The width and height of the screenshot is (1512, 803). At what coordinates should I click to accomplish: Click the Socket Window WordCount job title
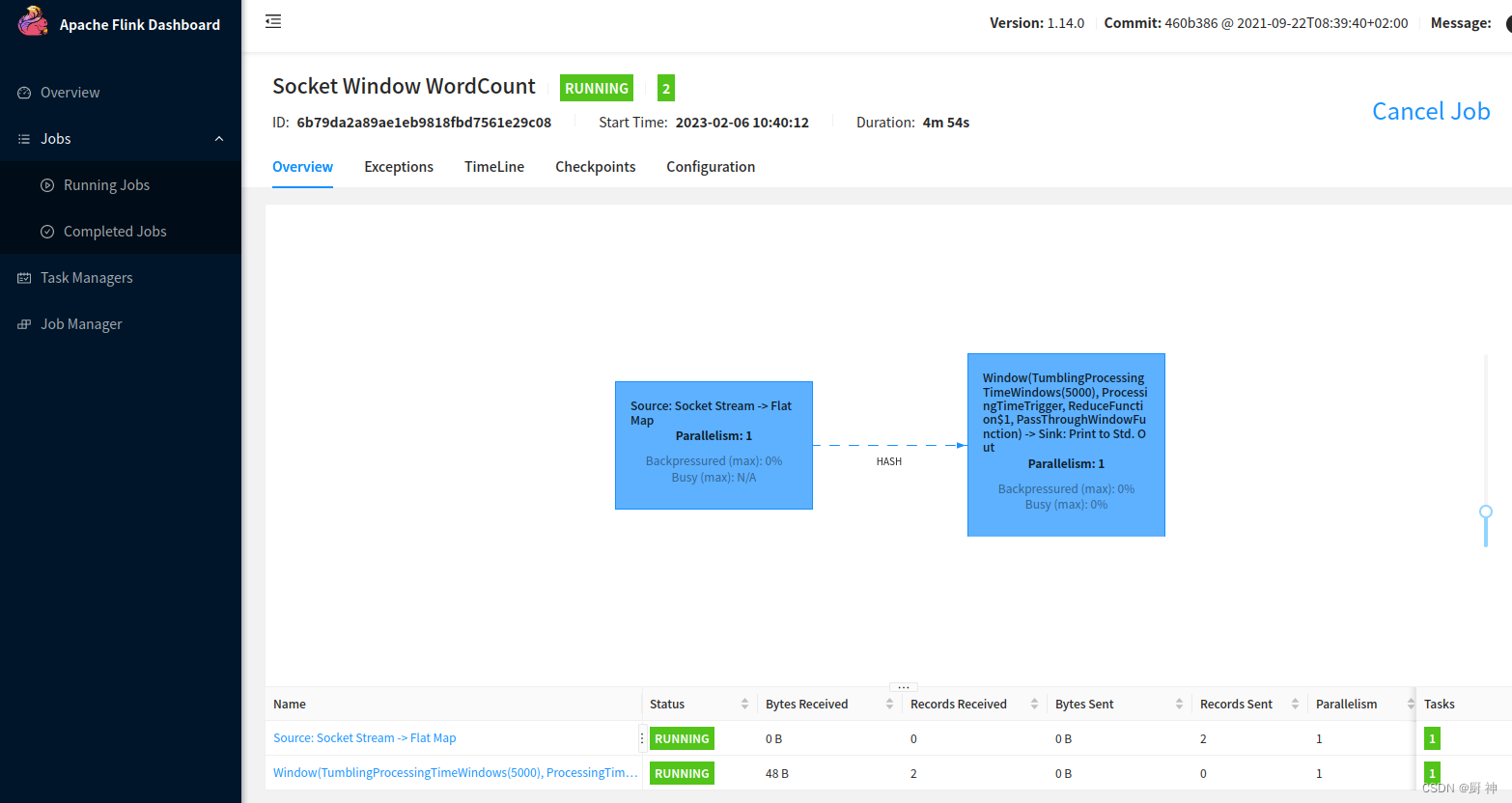point(404,87)
